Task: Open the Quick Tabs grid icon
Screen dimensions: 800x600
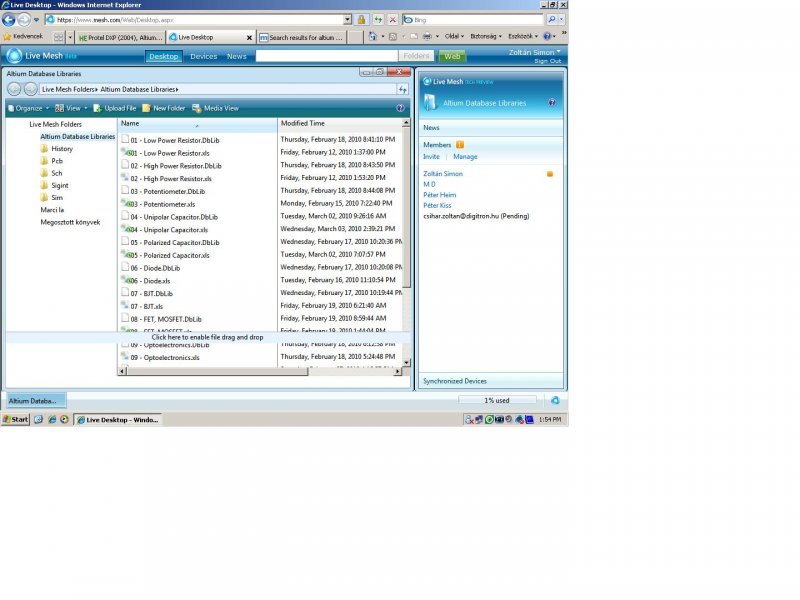Action: click(x=59, y=37)
